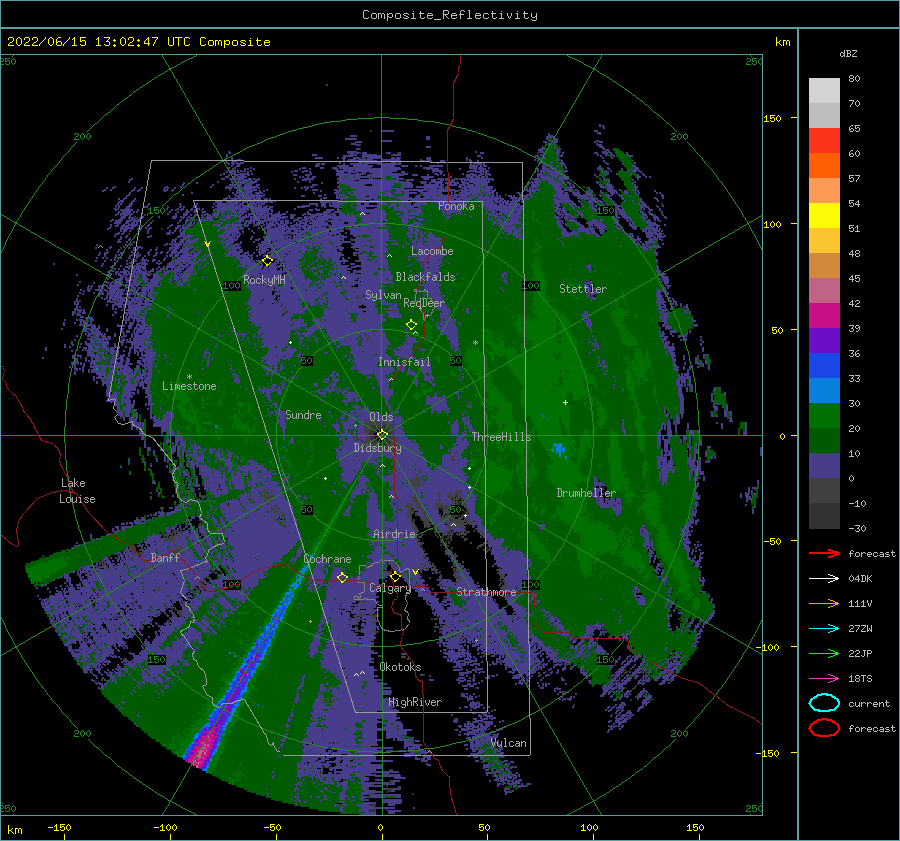
Task: Click the Sundre label
Action: tap(303, 414)
